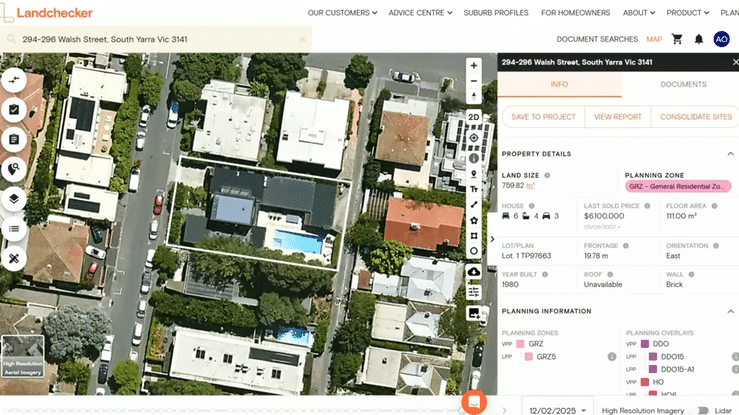Switch to the Documents tab

click(x=683, y=84)
